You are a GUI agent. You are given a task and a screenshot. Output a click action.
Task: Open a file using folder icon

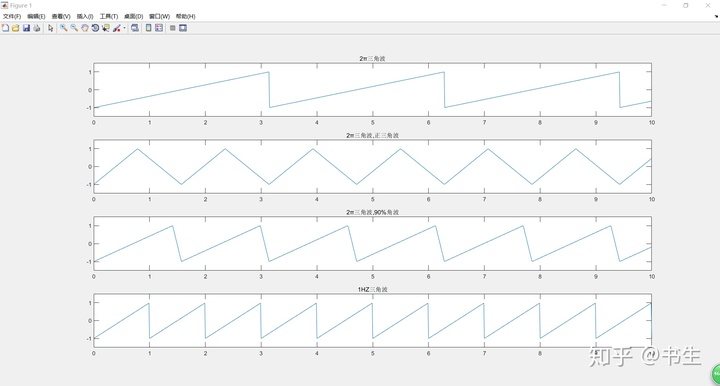coord(16,28)
